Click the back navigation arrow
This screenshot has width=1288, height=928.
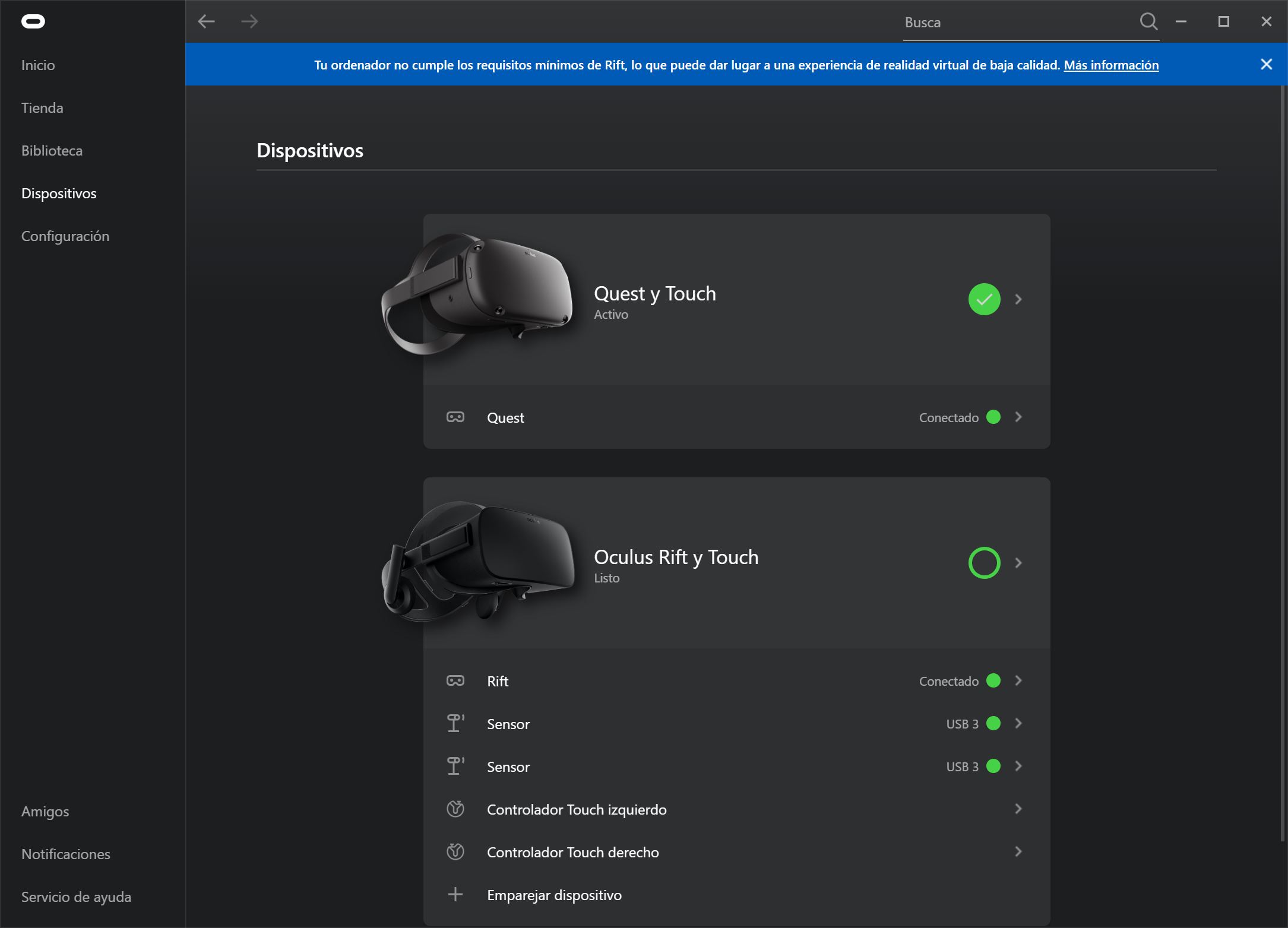click(x=207, y=21)
